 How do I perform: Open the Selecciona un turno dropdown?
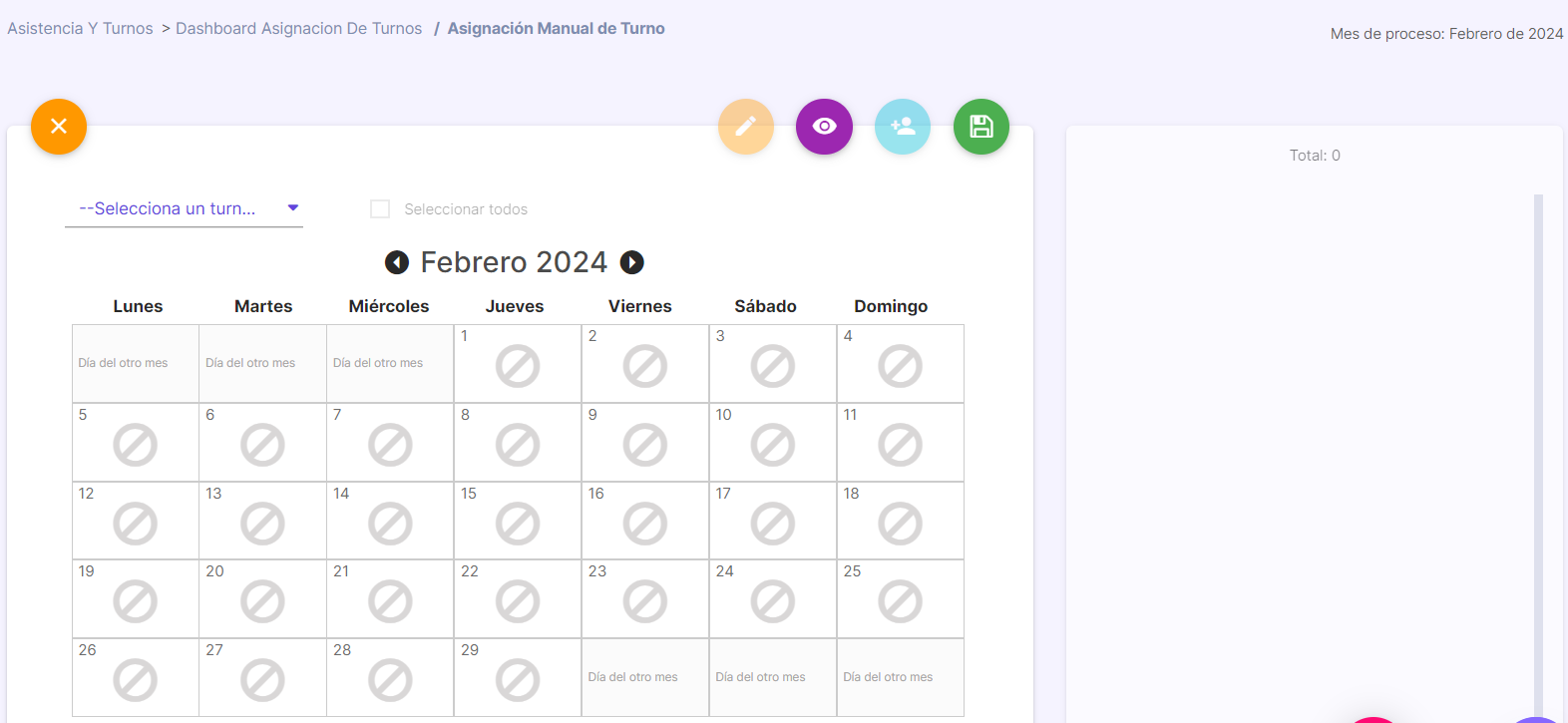pyautogui.click(x=184, y=208)
